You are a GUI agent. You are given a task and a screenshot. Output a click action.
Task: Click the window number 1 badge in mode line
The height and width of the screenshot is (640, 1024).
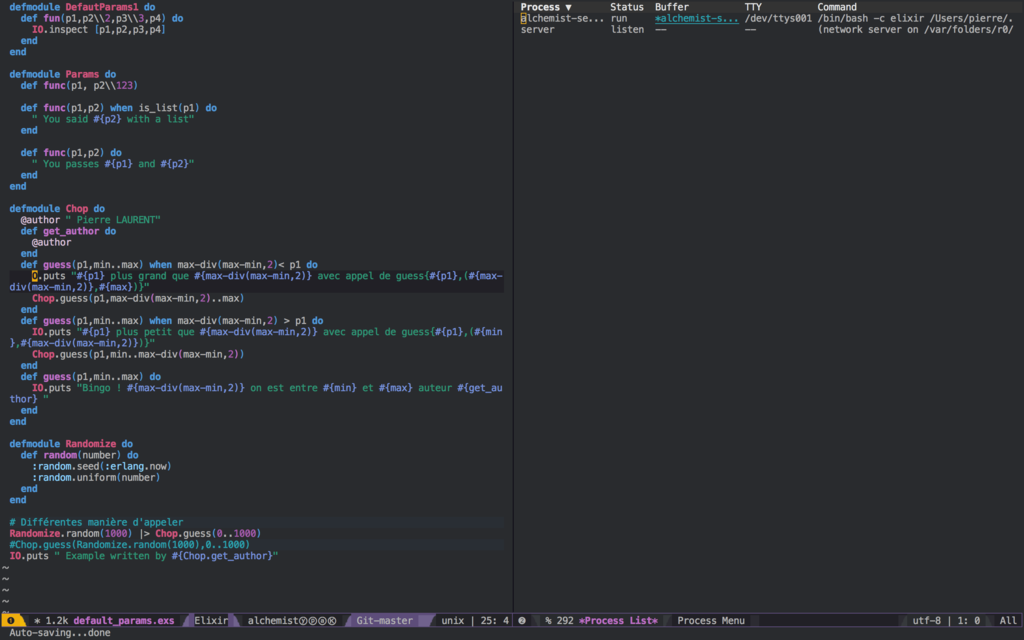[x=10, y=620]
